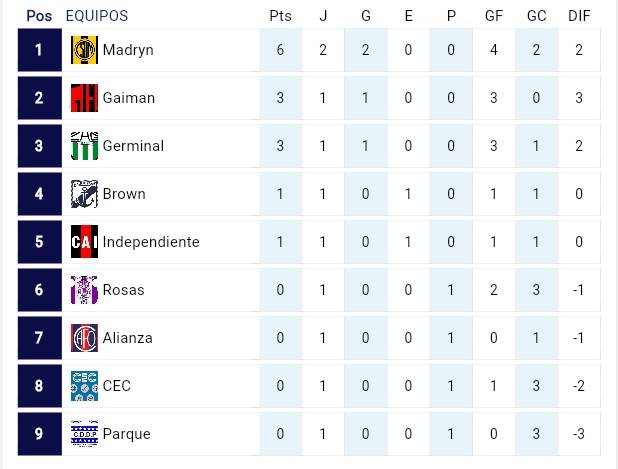The width and height of the screenshot is (618, 469).
Task: Click the Gaiman team crest icon
Action: [84, 98]
